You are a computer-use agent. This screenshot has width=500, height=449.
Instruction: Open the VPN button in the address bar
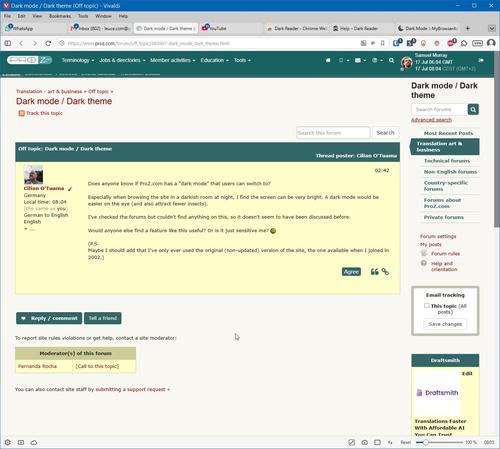pos(477,43)
